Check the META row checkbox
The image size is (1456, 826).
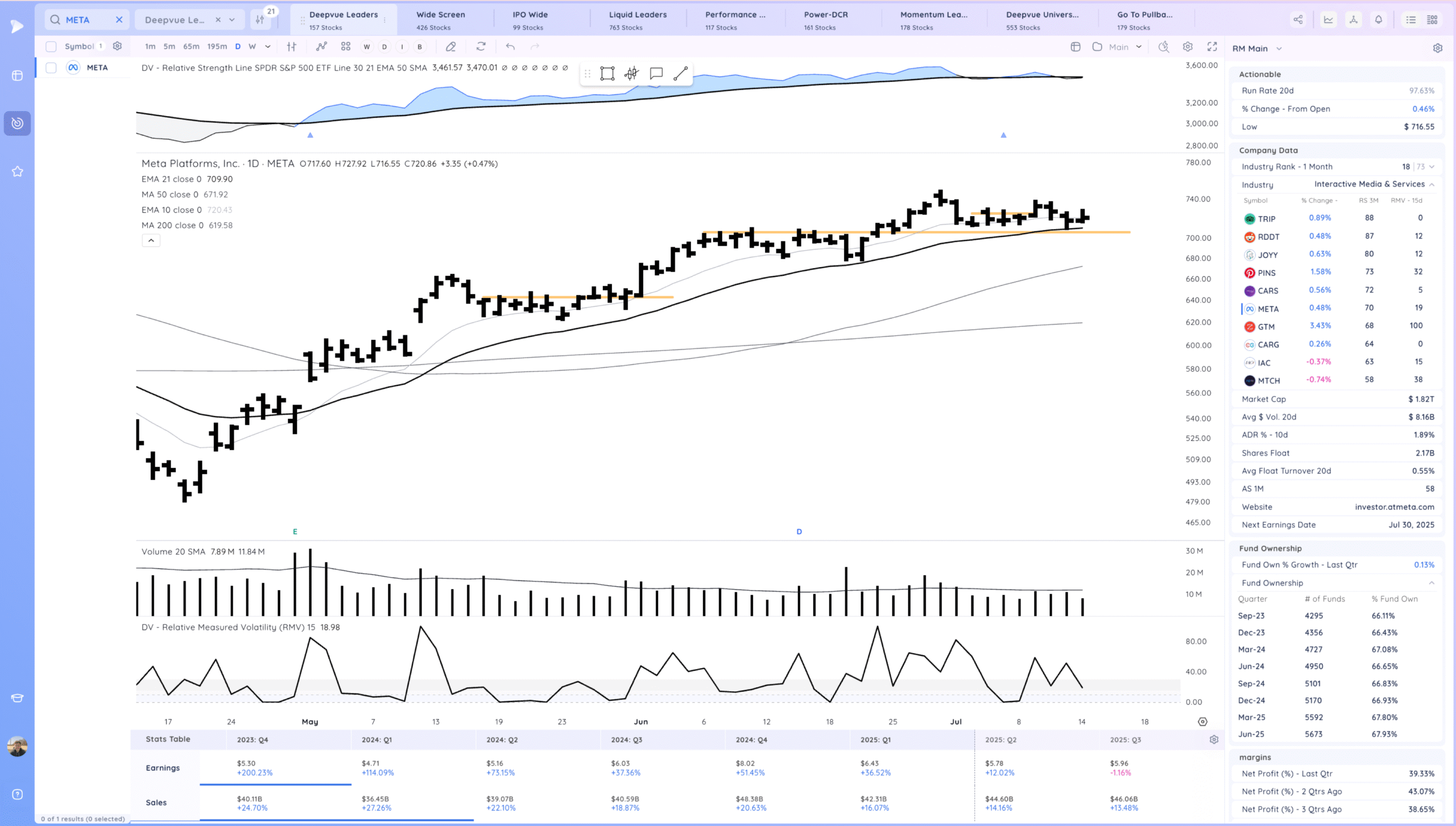[51, 68]
